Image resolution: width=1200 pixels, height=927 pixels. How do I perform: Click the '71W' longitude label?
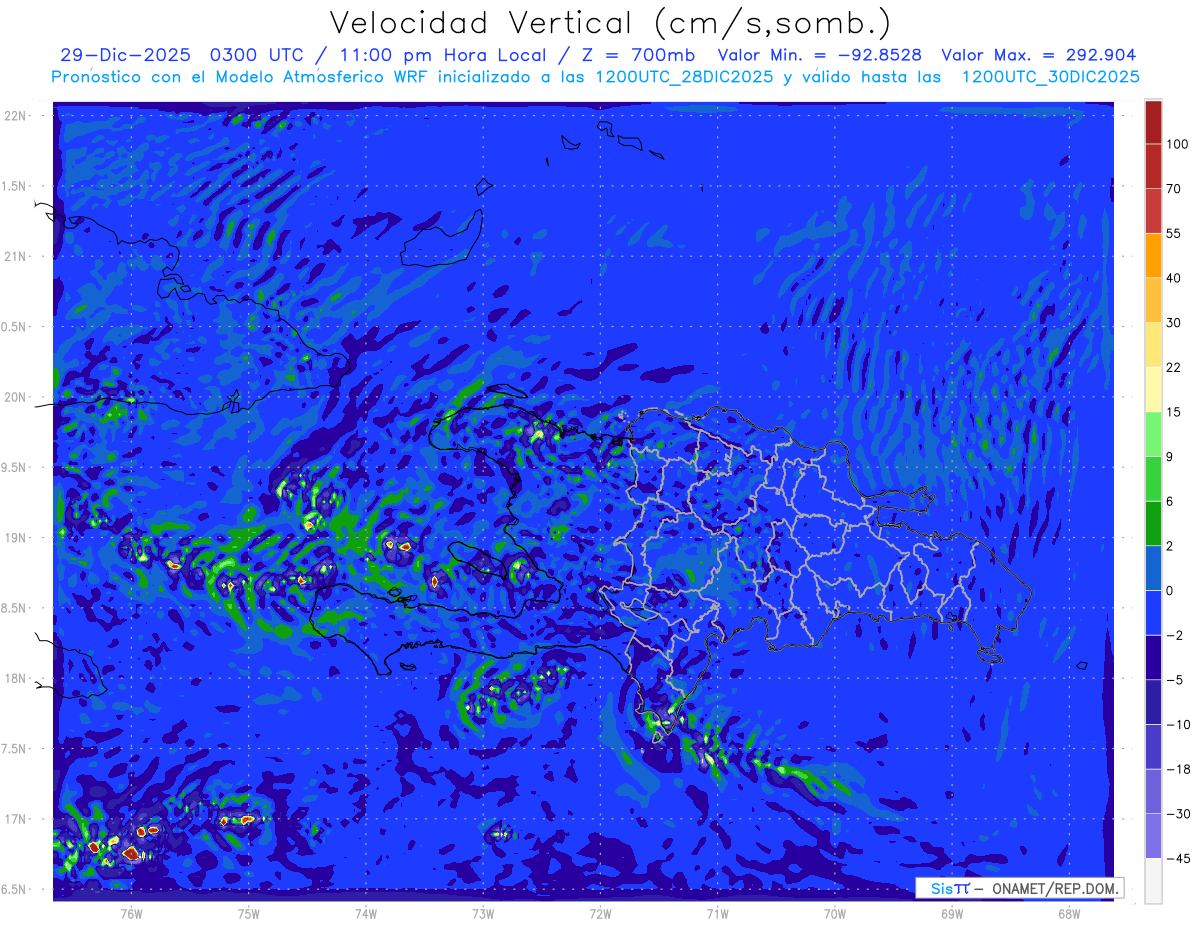pyautogui.click(x=717, y=914)
